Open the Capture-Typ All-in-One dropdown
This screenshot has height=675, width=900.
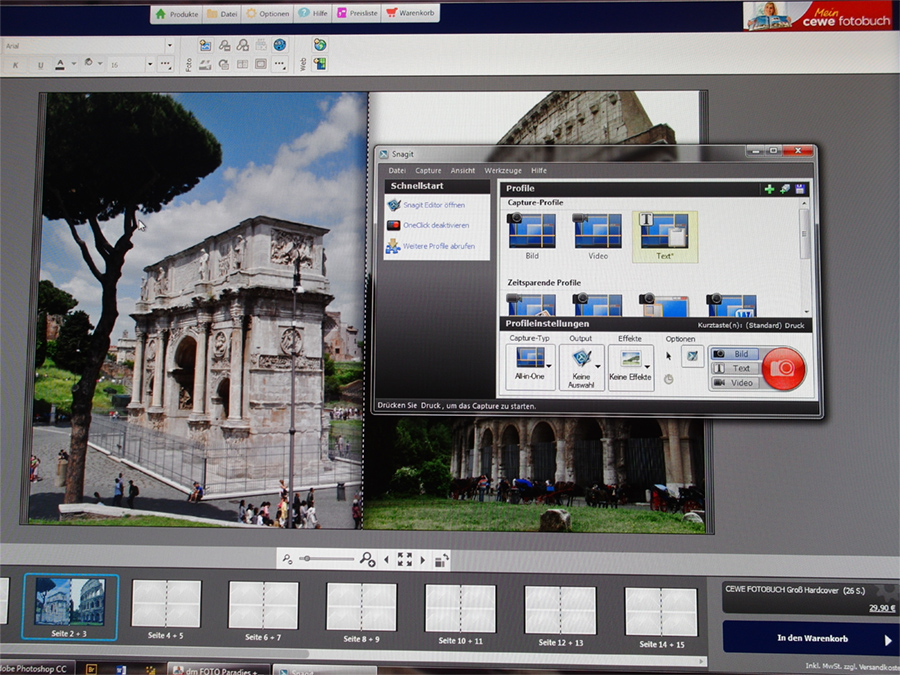(x=530, y=368)
